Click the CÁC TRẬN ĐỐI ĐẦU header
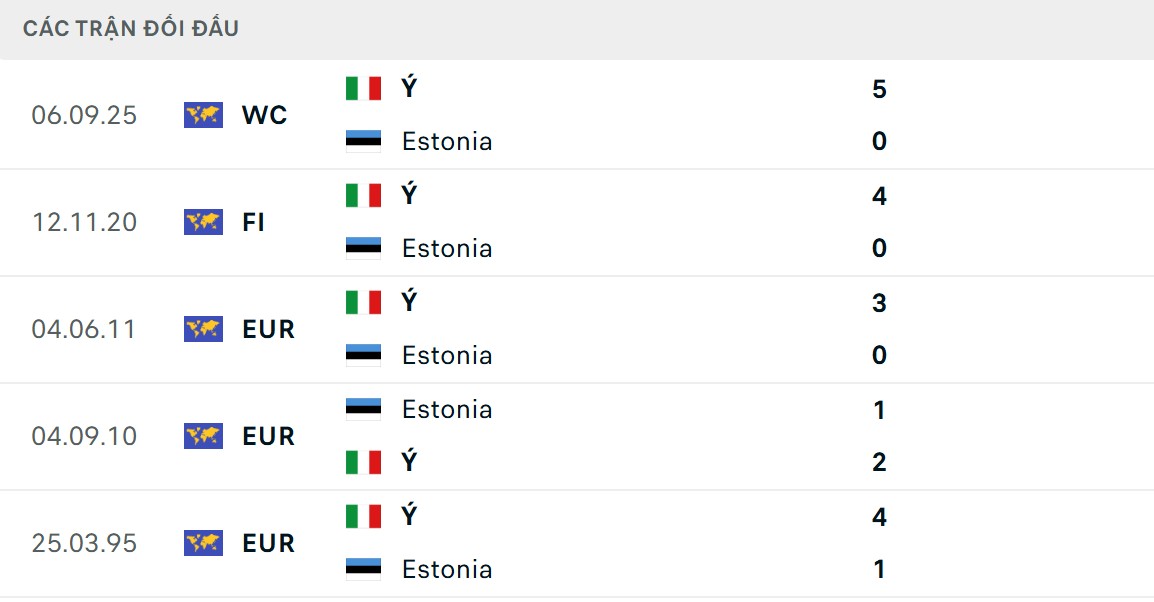Viewport: 1154px width, 602px height. pos(131,28)
